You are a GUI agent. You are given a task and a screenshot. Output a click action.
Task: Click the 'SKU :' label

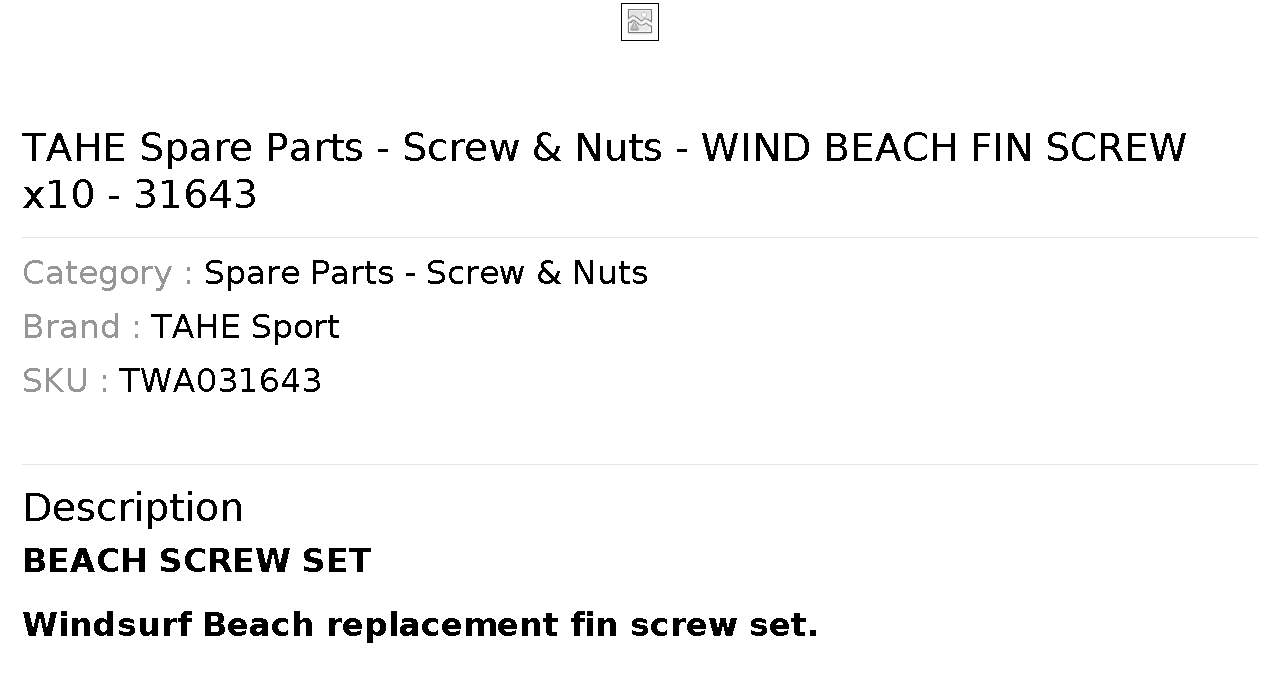pos(66,381)
